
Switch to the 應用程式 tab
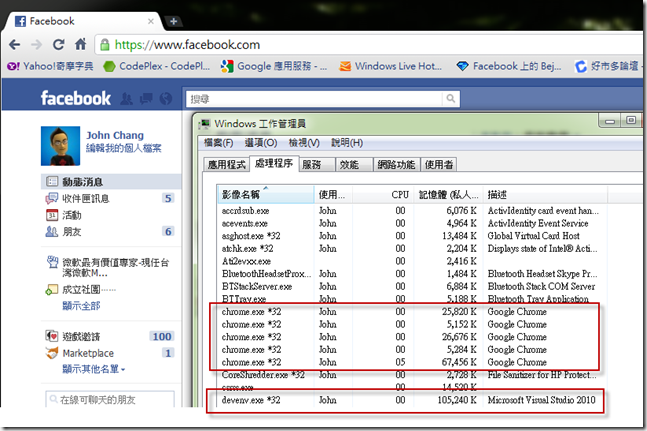click(x=227, y=165)
